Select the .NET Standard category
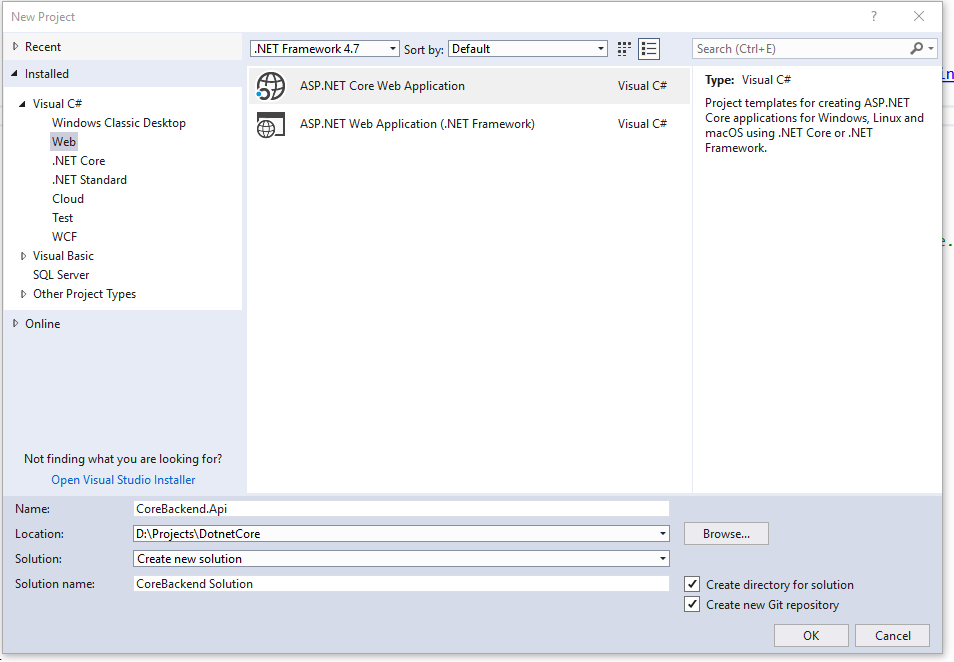 [89, 179]
